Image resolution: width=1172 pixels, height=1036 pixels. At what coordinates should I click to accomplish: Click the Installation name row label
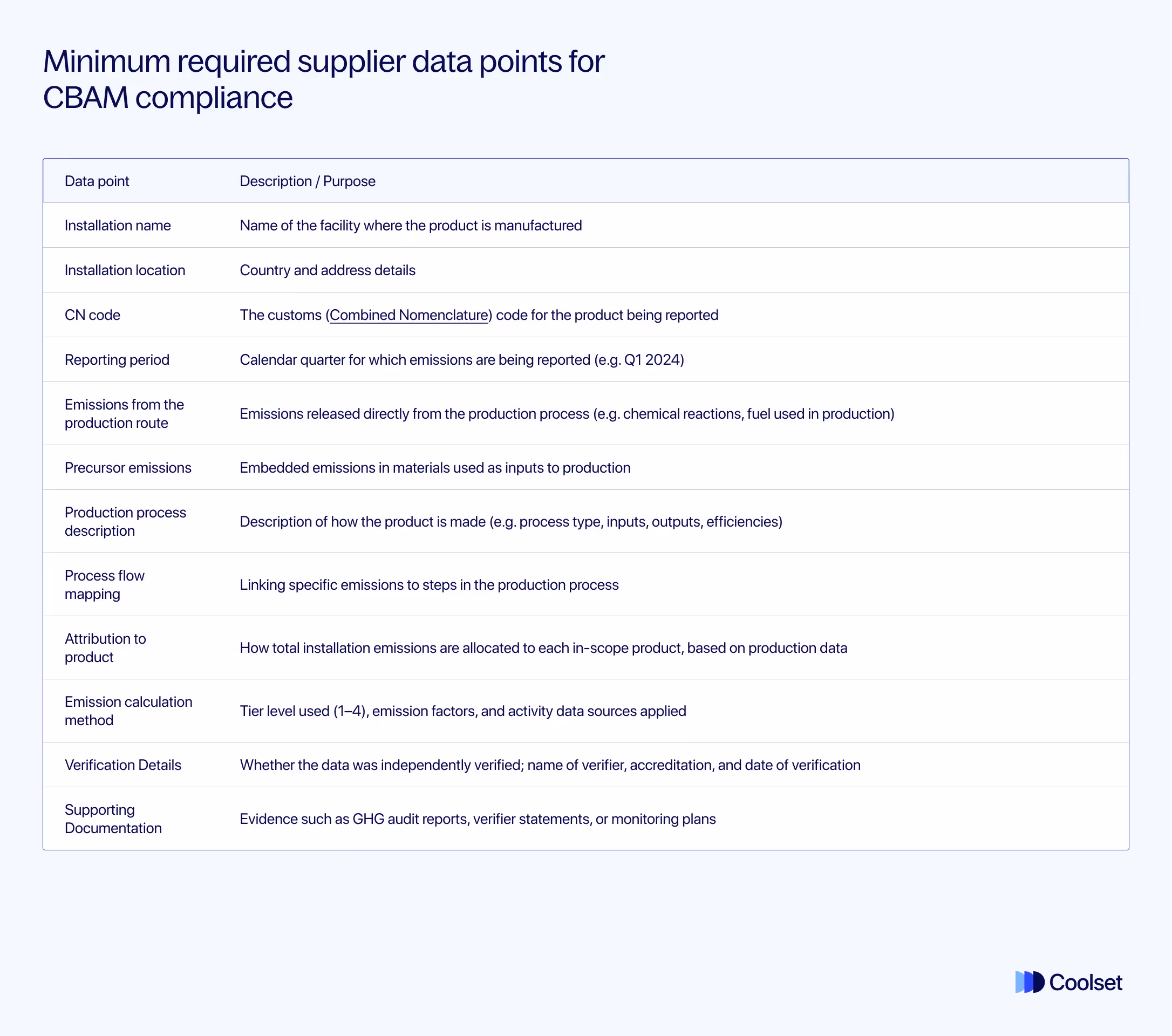(x=118, y=226)
